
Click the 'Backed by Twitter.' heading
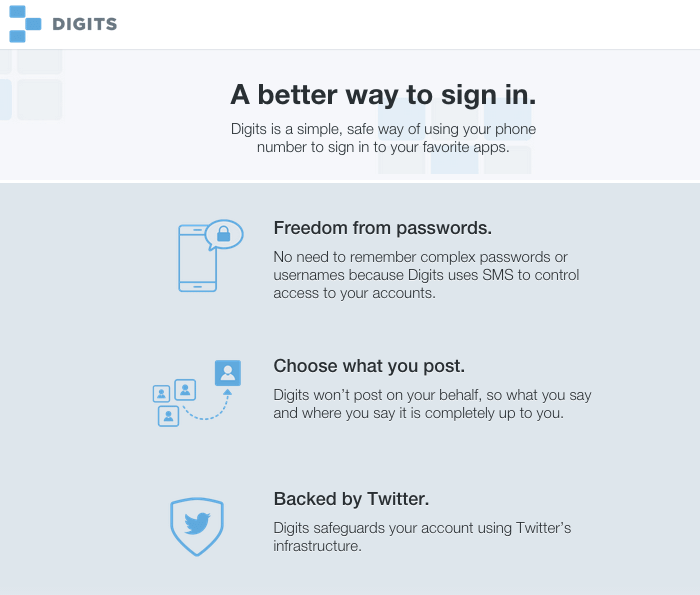[x=351, y=499]
